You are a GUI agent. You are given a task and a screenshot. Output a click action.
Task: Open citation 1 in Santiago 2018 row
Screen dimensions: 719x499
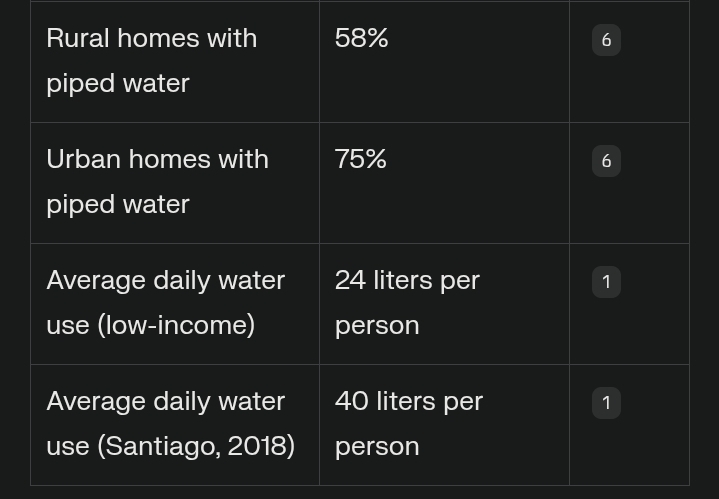pyautogui.click(x=606, y=403)
